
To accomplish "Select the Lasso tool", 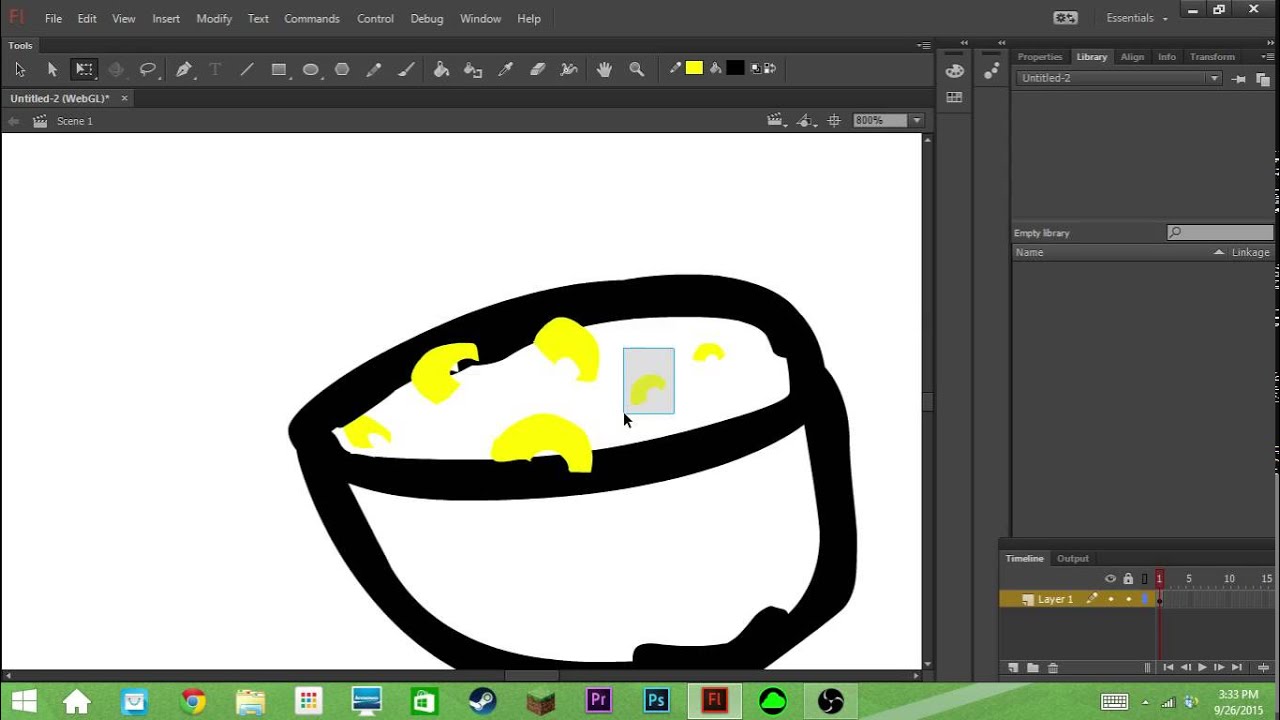I will [146, 68].
